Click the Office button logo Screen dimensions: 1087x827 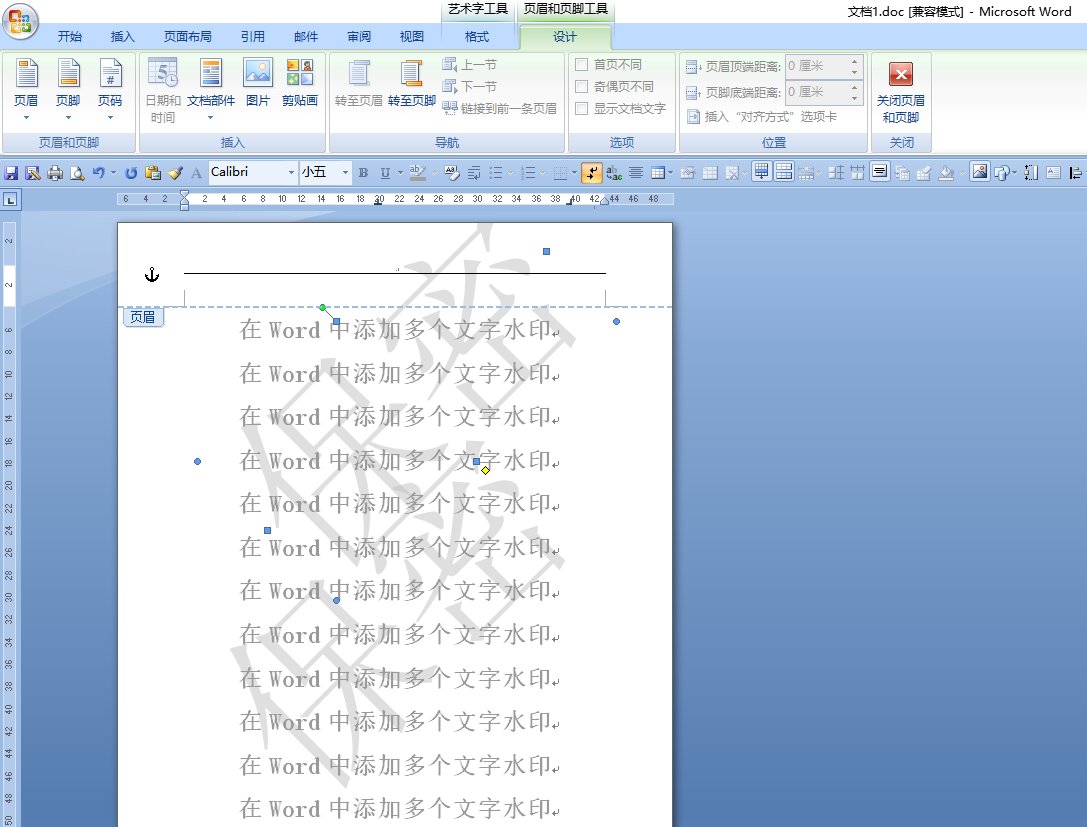[20, 21]
